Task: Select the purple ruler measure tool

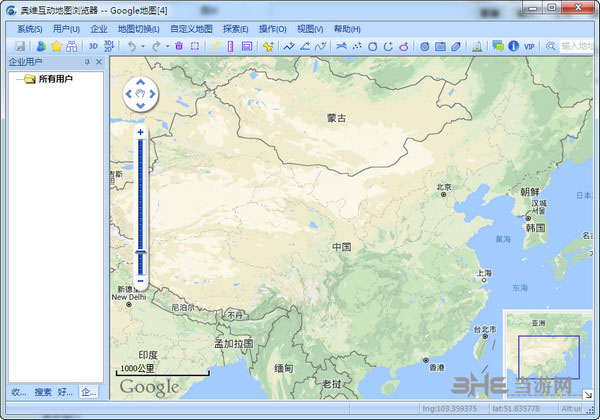Action: point(230,46)
